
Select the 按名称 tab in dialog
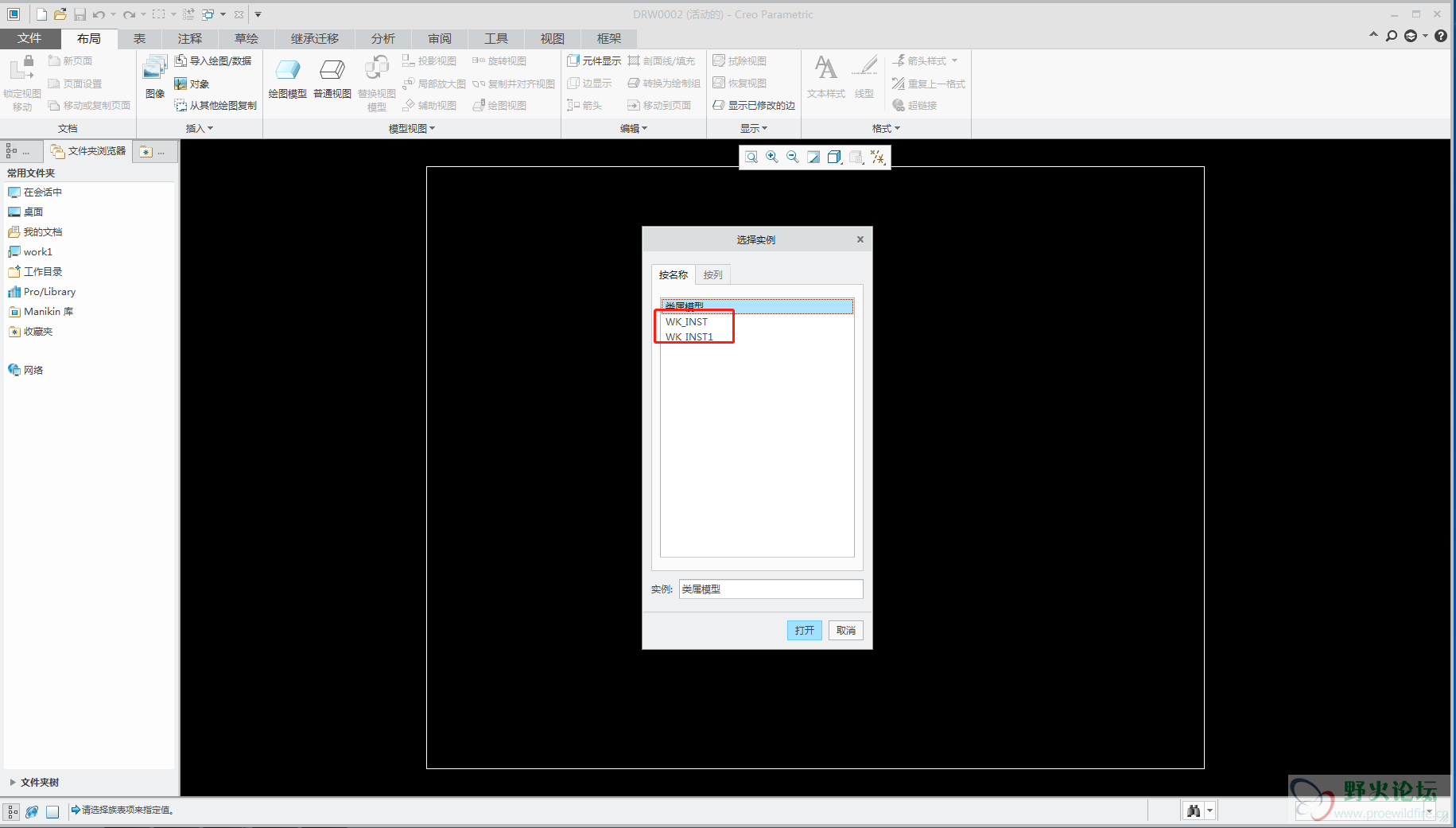[x=673, y=274]
